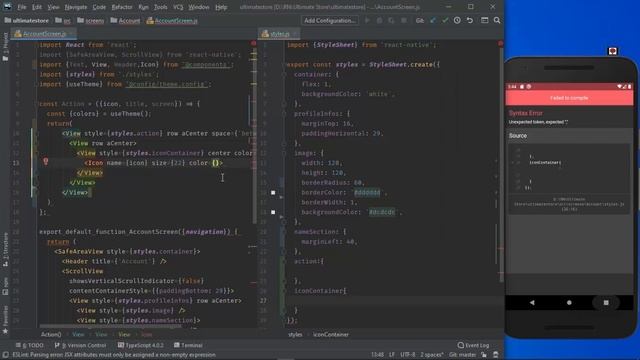Open the Event Log

[x=473, y=345]
